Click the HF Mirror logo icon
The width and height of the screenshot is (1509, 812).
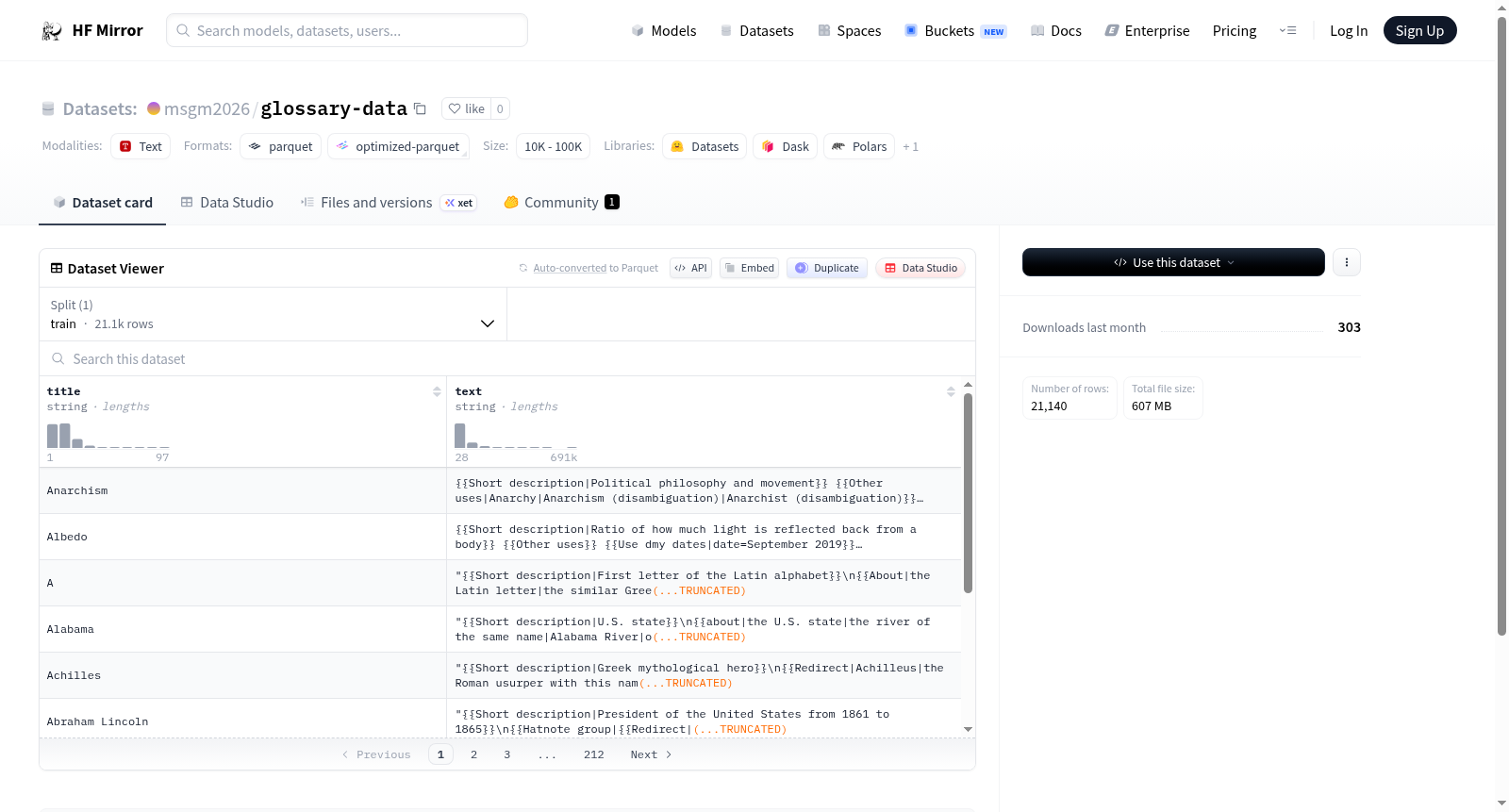[x=52, y=30]
